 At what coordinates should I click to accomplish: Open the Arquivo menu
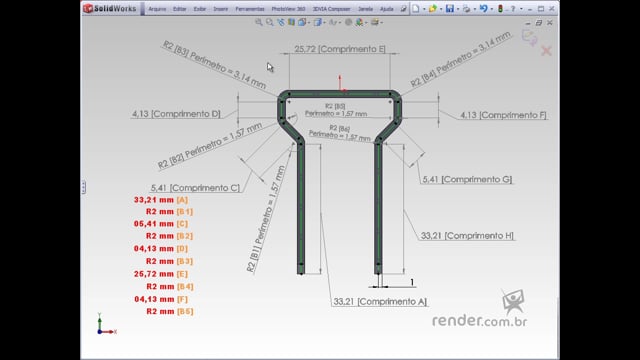pyautogui.click(x=157, y=9)
